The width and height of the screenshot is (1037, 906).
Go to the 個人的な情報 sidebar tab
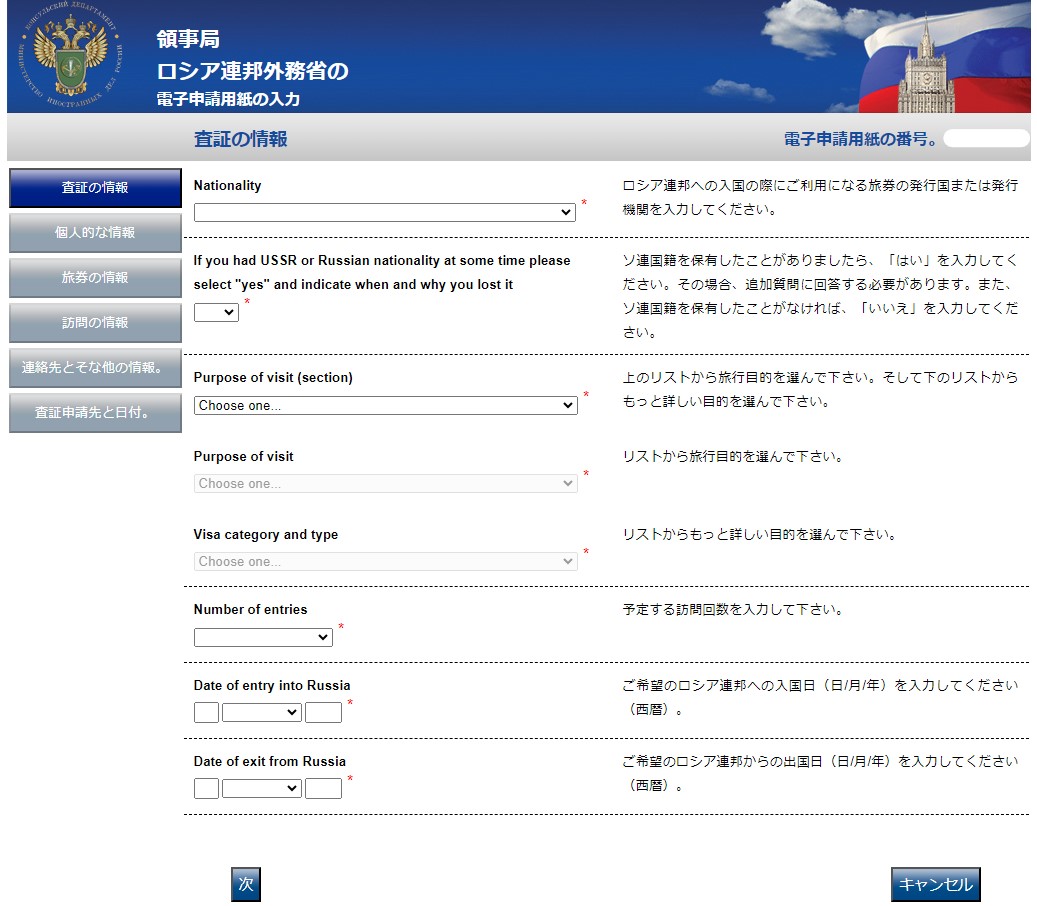pos(95,233)
